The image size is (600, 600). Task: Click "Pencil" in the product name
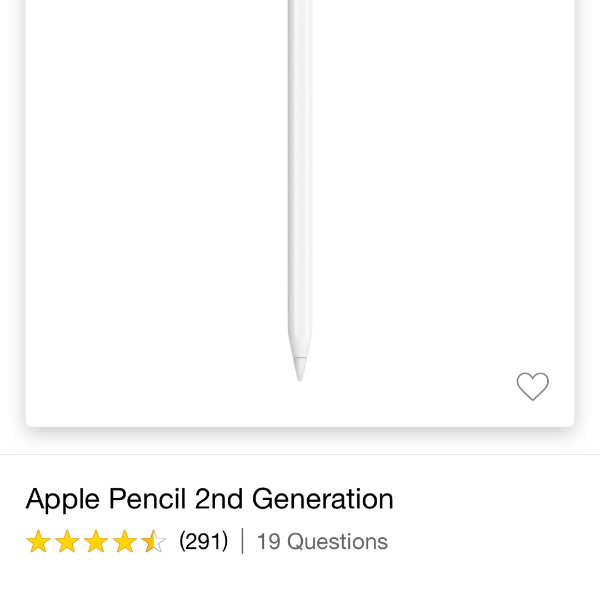pyautogui.click(x=147, y=499)
